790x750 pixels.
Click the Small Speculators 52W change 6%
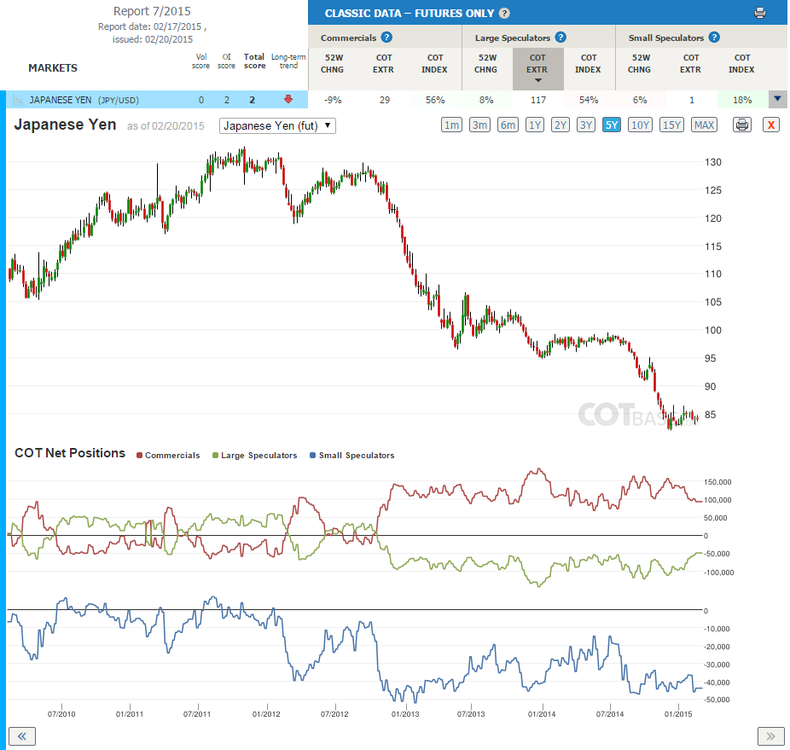640,100
